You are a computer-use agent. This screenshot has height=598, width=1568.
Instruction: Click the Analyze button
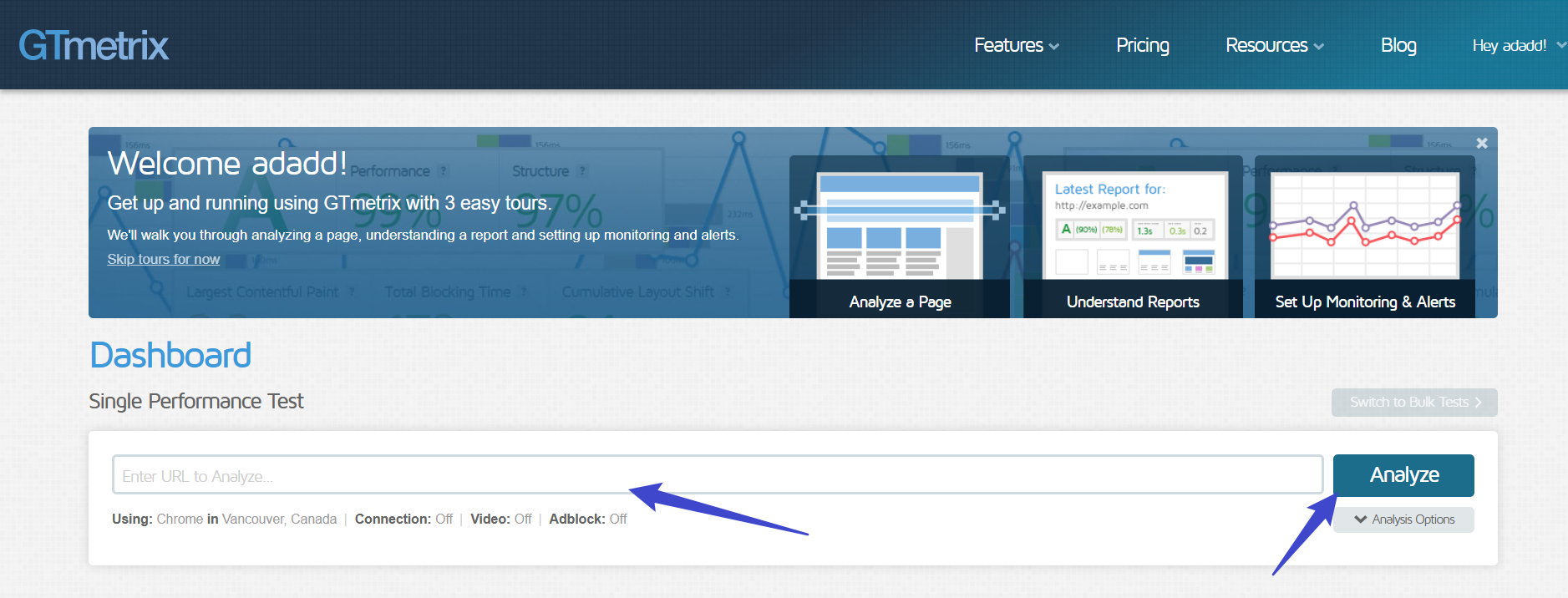(1403, 475)
